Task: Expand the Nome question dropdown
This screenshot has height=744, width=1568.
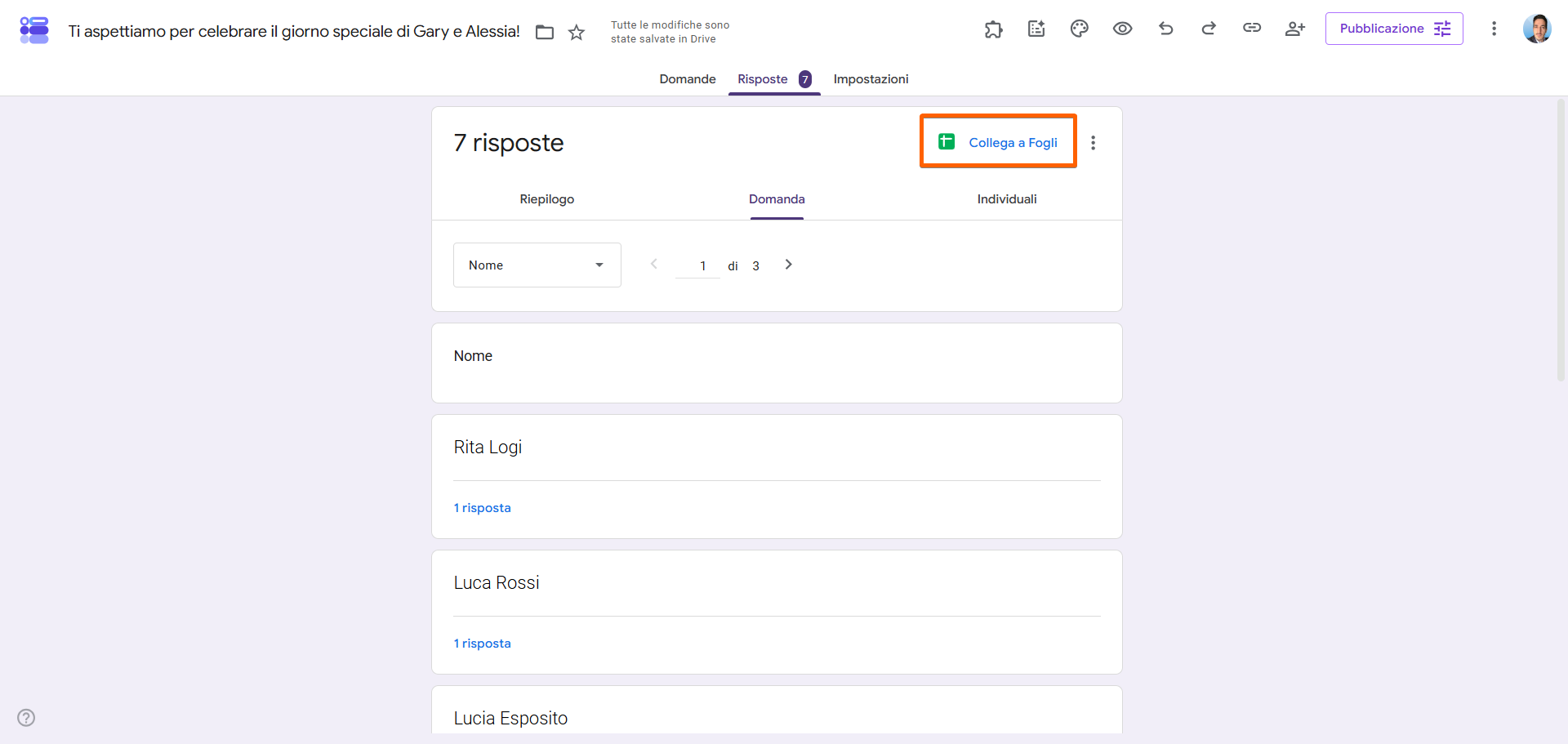Action: click(537, 265)
